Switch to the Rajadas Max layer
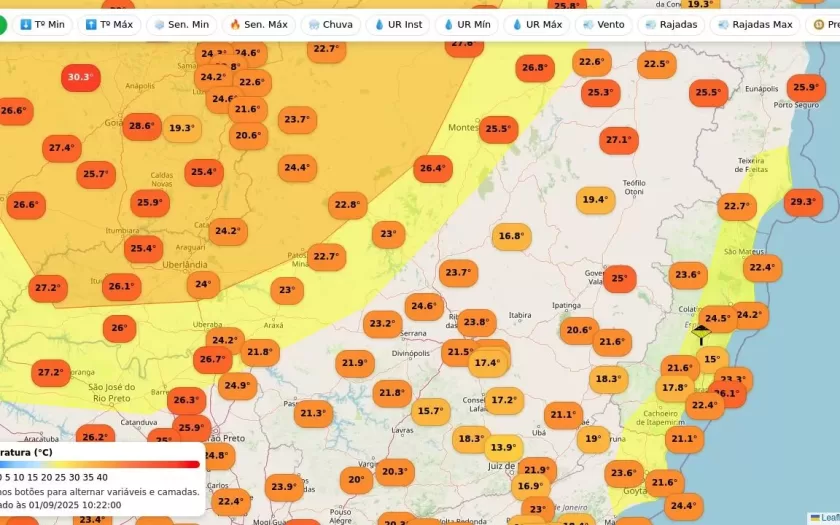This screenshot has width=840, height=525. (x=754, y=24)
